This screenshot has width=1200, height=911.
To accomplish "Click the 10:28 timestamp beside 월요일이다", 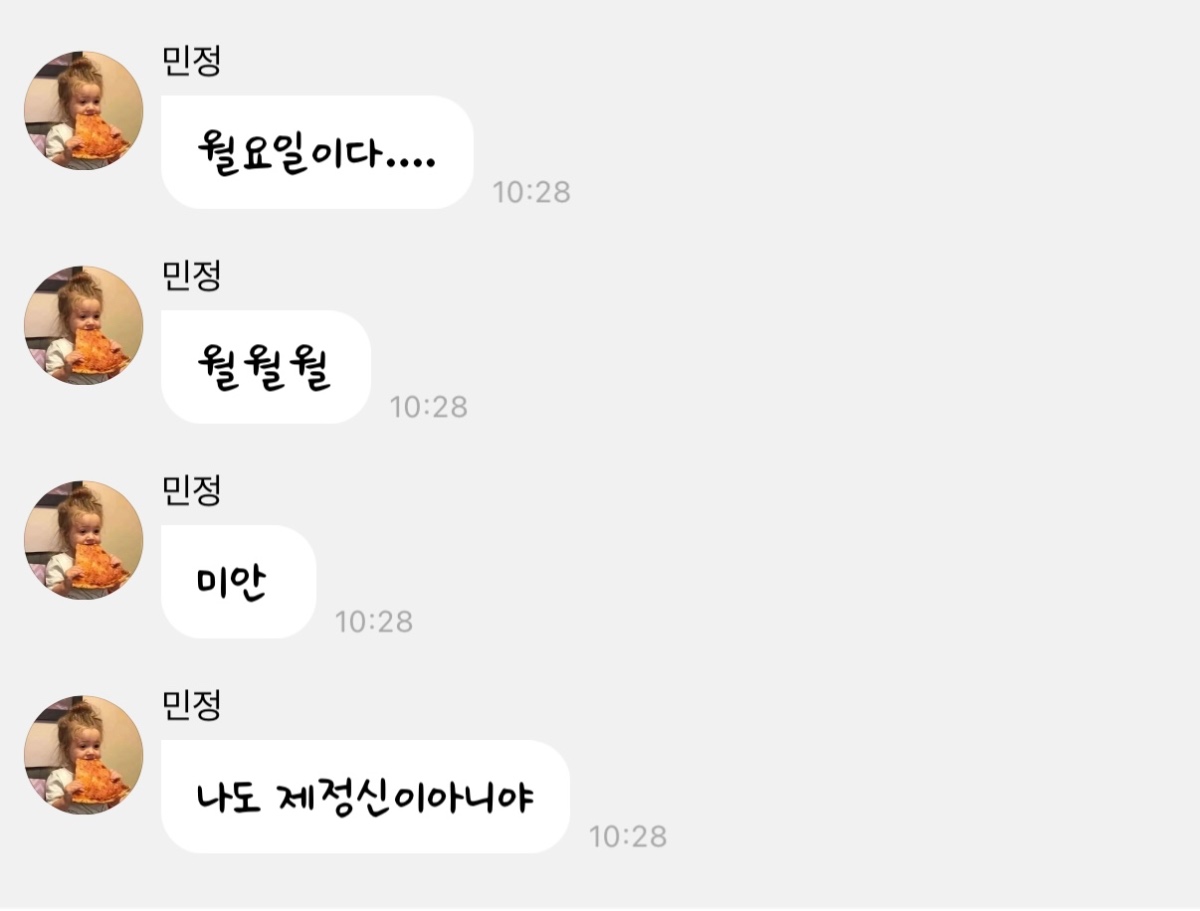I will [x=532, y=192].
